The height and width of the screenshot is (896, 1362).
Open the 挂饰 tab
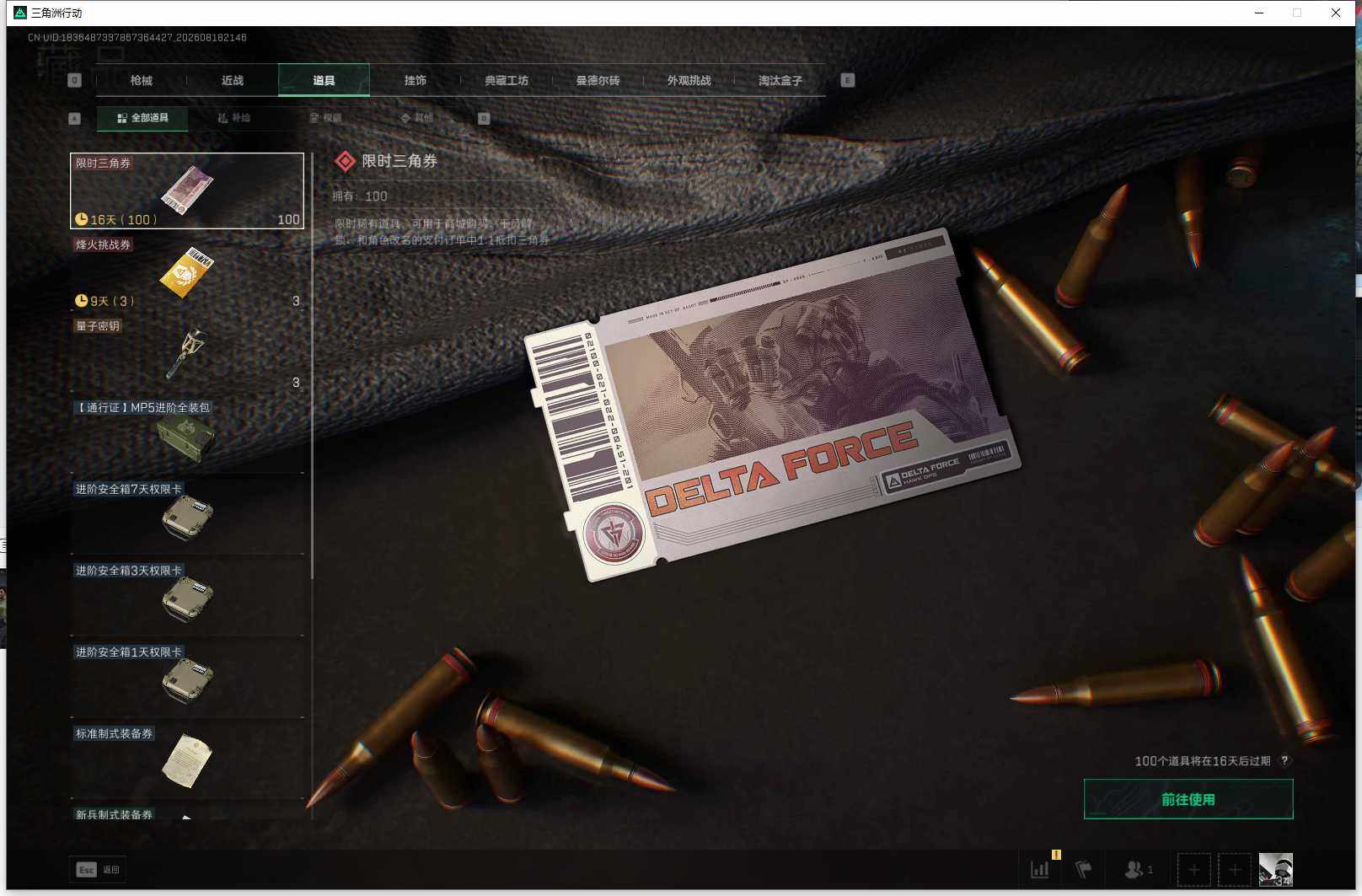pos(415,80)
